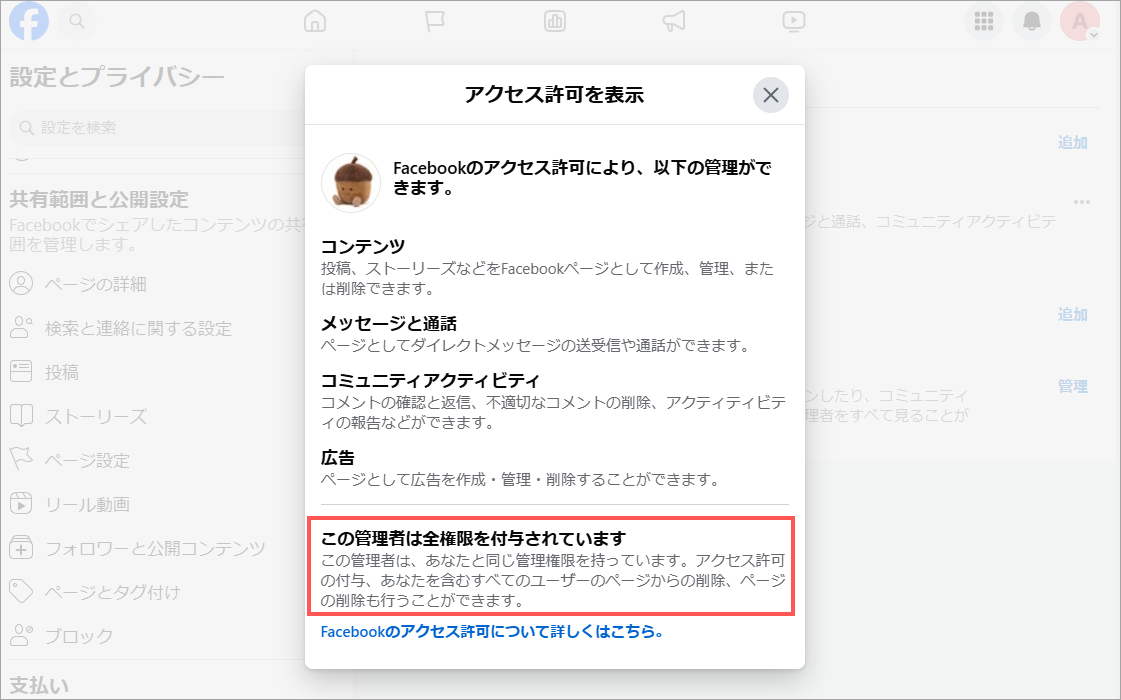1121x700 pixels.
Task: Open the Ads megaphone icon
Action: point(674,21)
